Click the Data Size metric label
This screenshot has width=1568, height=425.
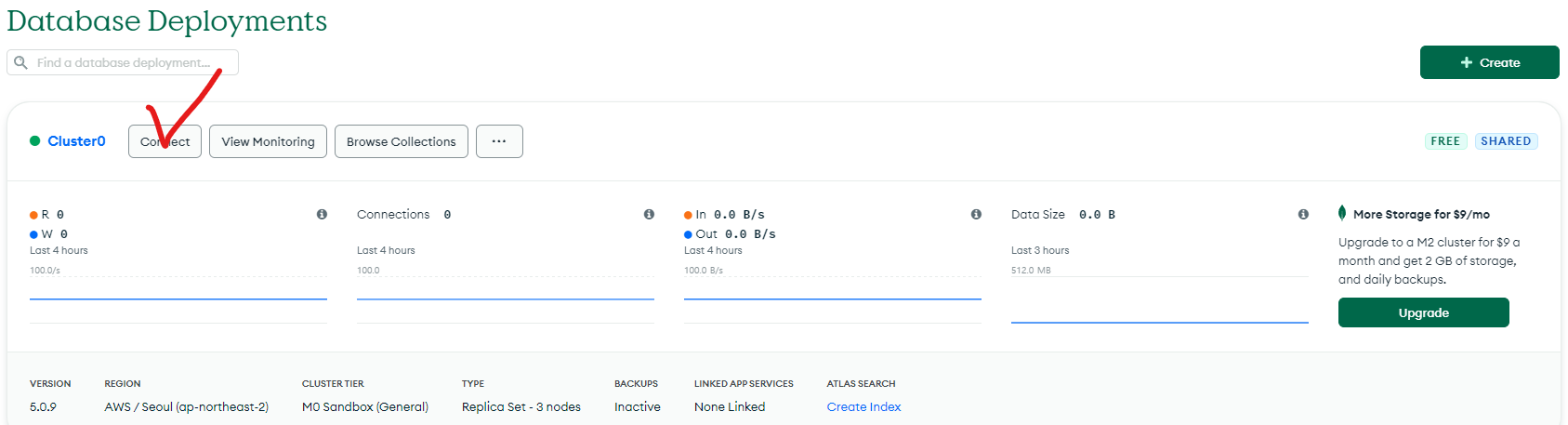click(1038, 214)
